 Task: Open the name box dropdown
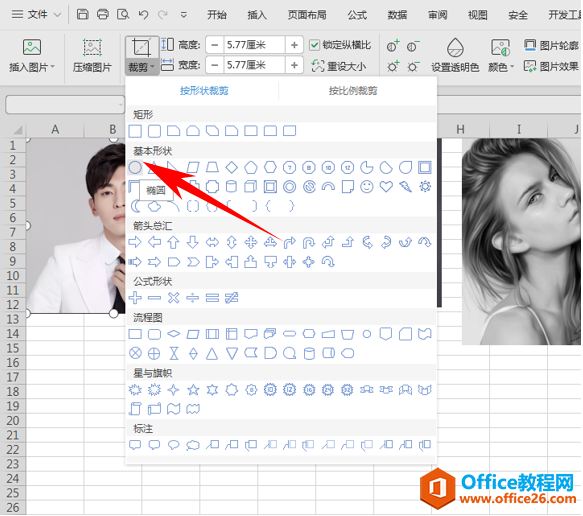coord(120,105)
